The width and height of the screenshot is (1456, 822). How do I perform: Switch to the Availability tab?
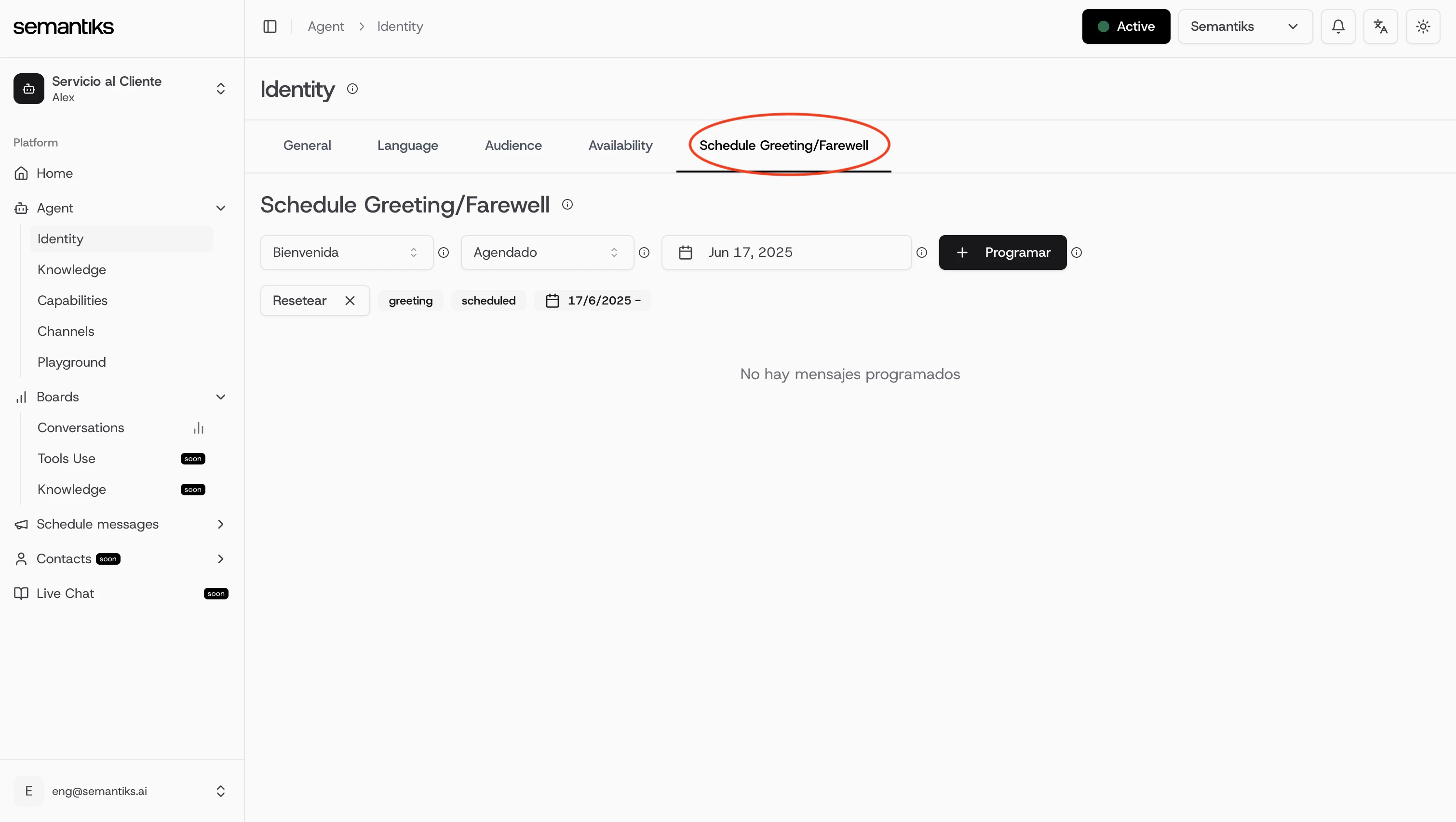[620, 145]
